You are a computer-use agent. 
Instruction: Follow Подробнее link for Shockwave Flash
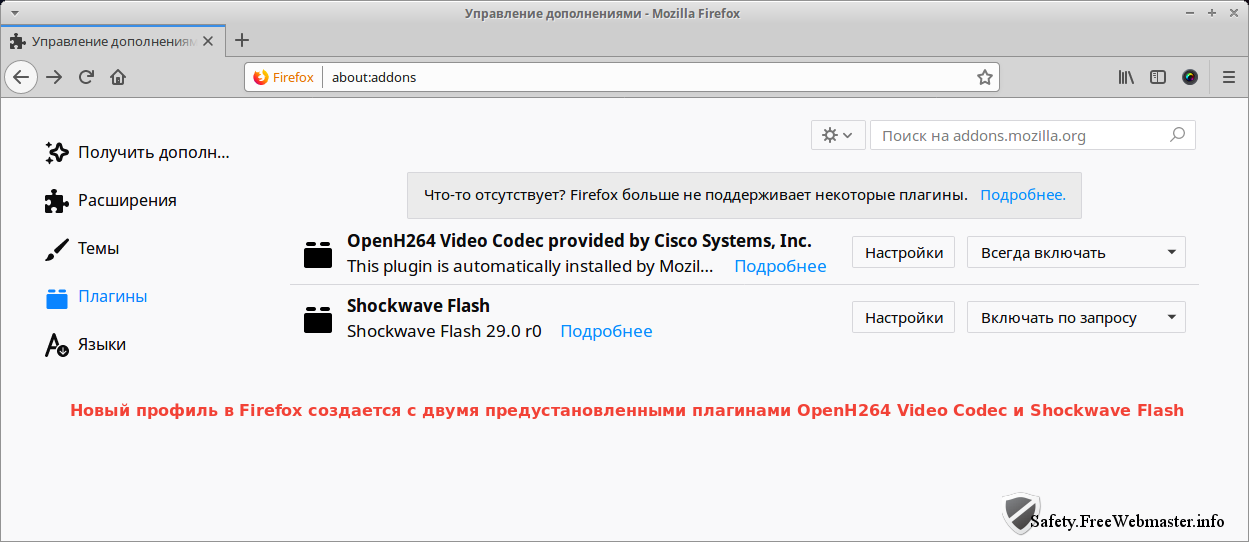[x=606, y=331]
